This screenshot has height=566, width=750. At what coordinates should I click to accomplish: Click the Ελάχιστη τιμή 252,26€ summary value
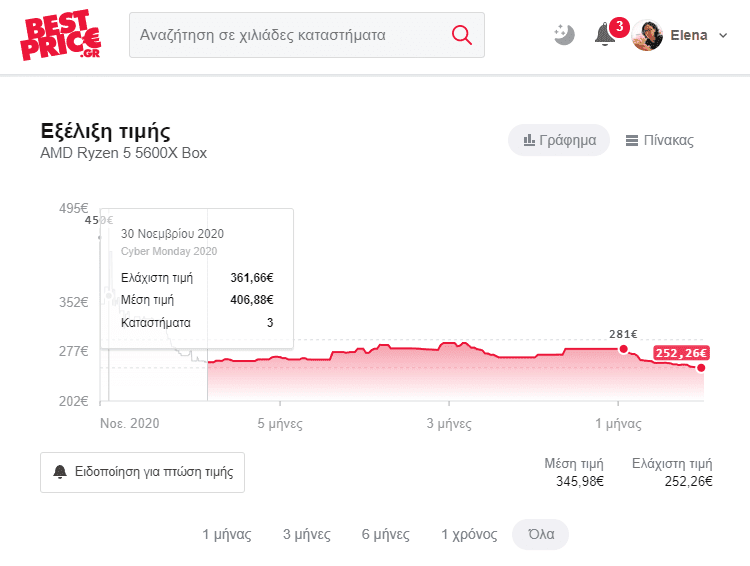coord(688,481)
